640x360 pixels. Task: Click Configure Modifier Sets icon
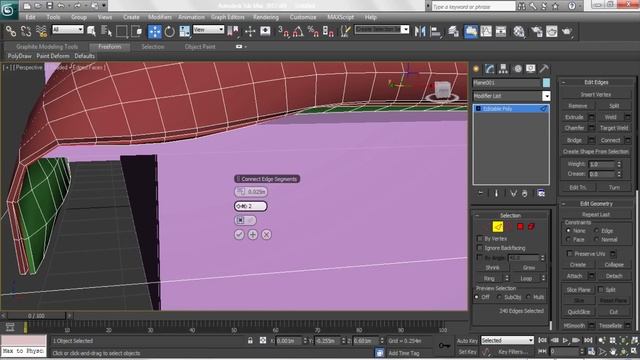(x=541, y=193)
